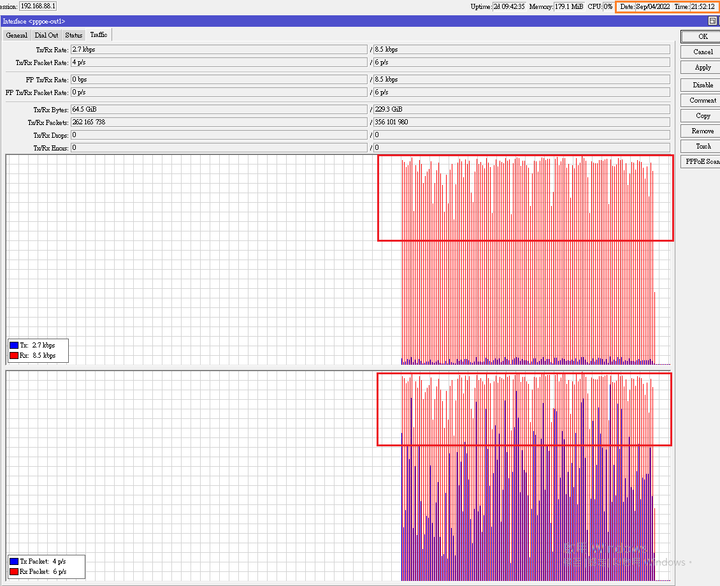Click the red Rx Packet legend swatch
Image resolution: width=720 pixels, height=586 pixels.
click(14, 572)
